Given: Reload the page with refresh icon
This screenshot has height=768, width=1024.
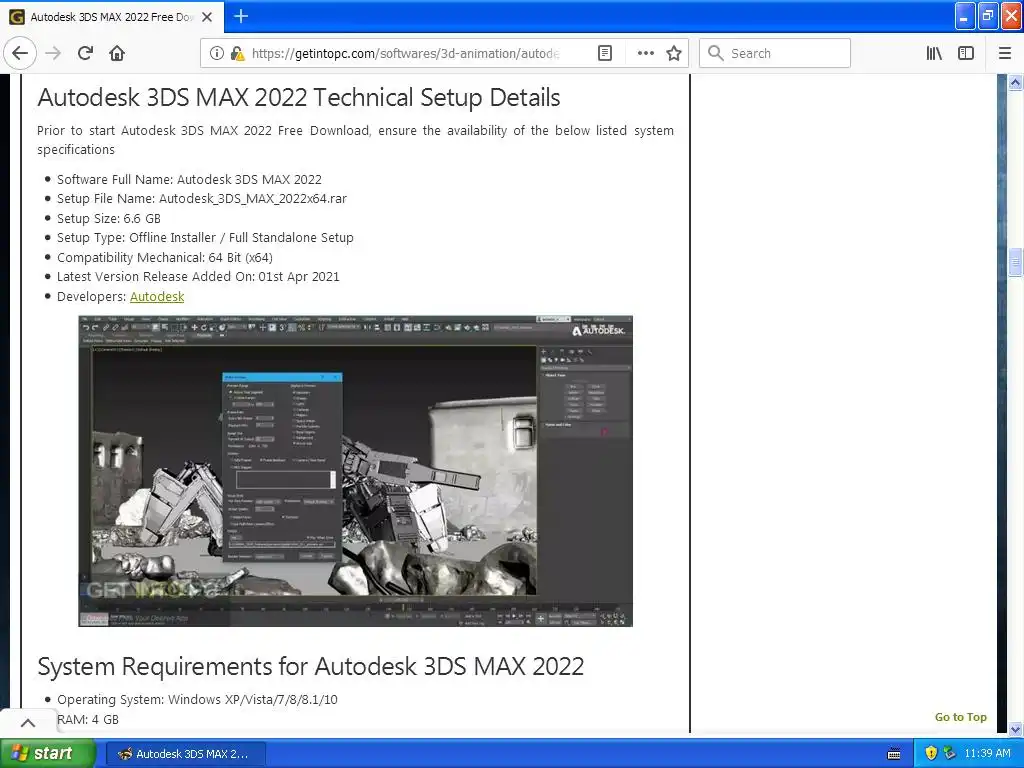Looking at the screenshot, I should click(86, 54).
